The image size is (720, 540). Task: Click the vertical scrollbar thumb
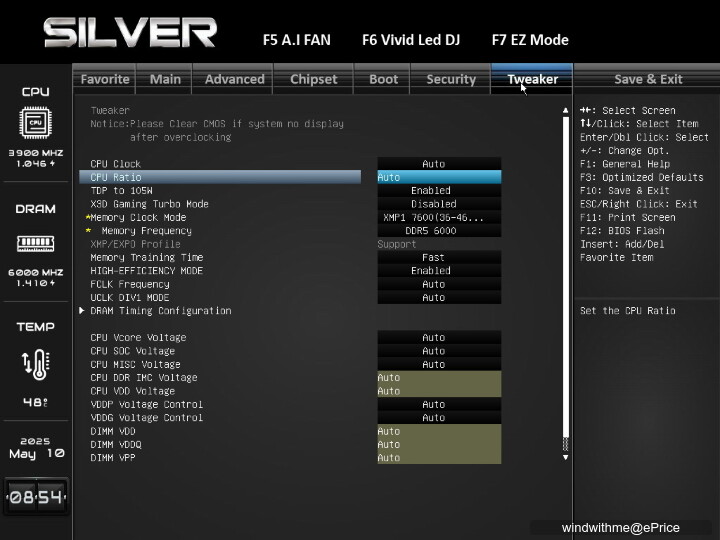565,277
